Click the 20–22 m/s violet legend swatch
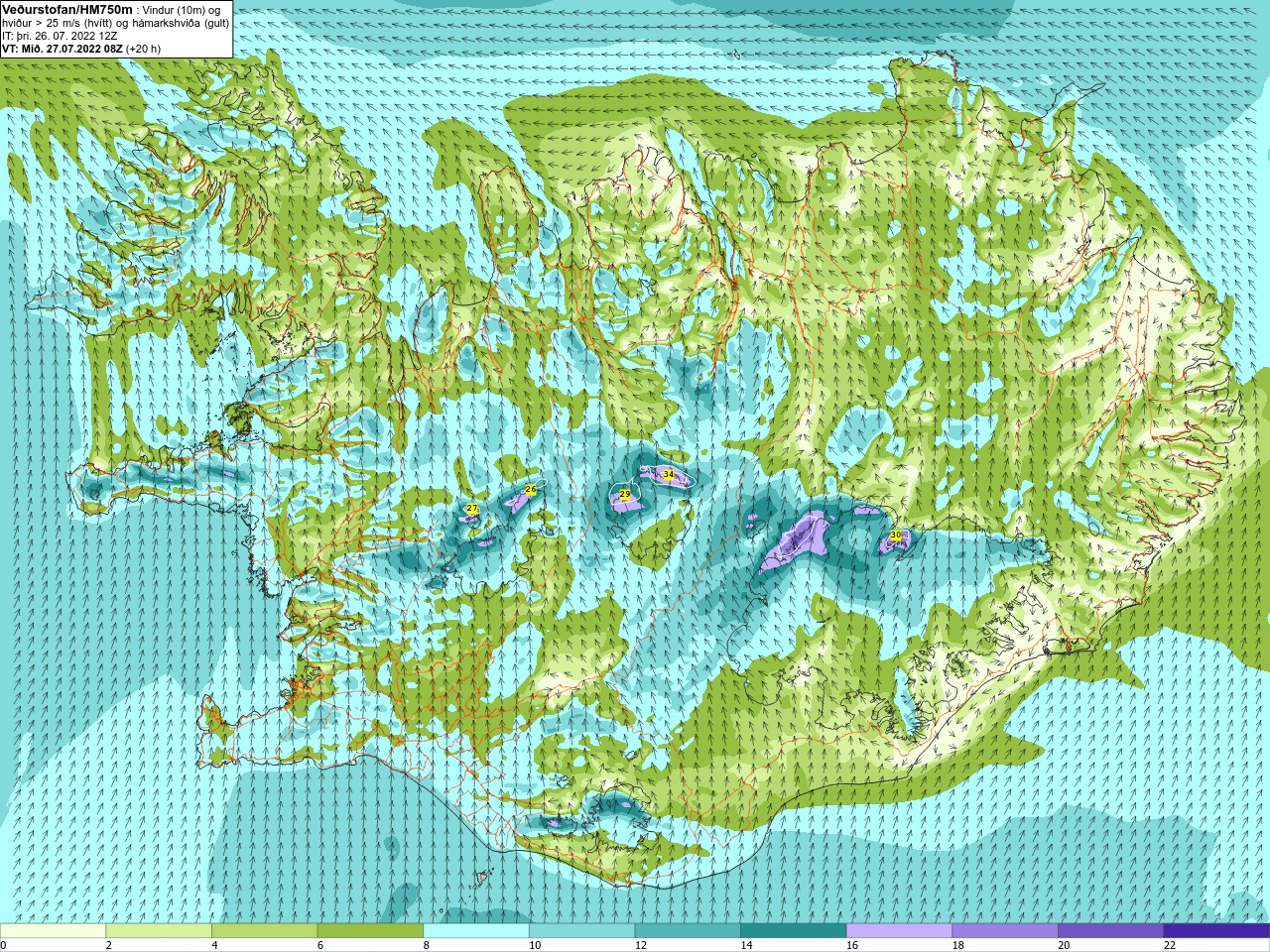Viewport: 1270px width, 952px height. 1111,931
